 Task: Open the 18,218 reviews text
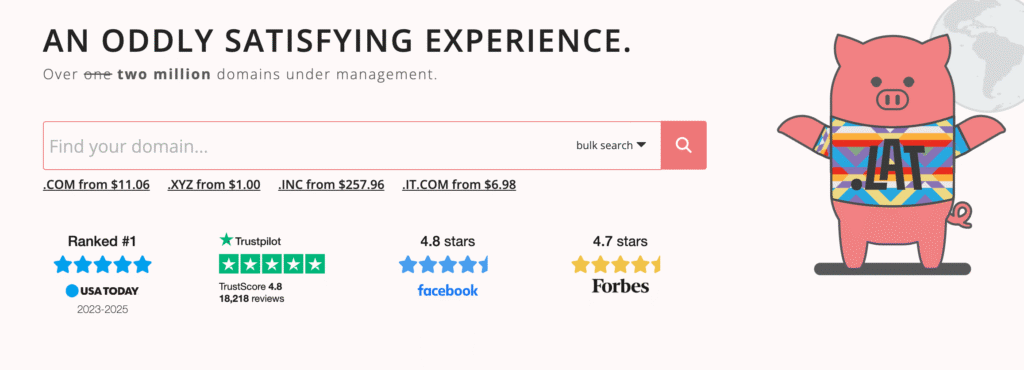coord(251,298)
